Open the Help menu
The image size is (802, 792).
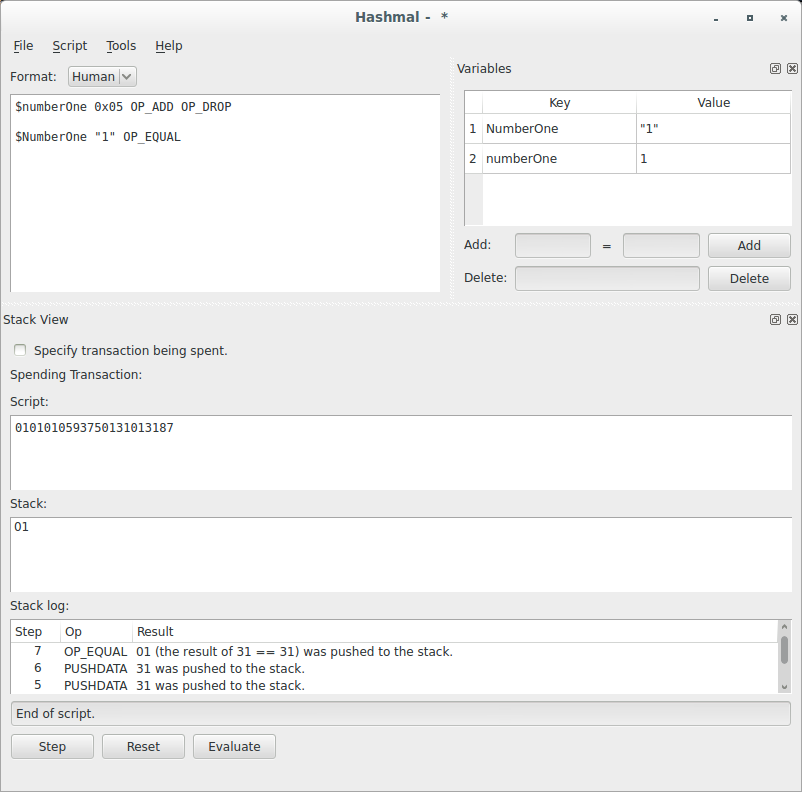click(168, 46)
